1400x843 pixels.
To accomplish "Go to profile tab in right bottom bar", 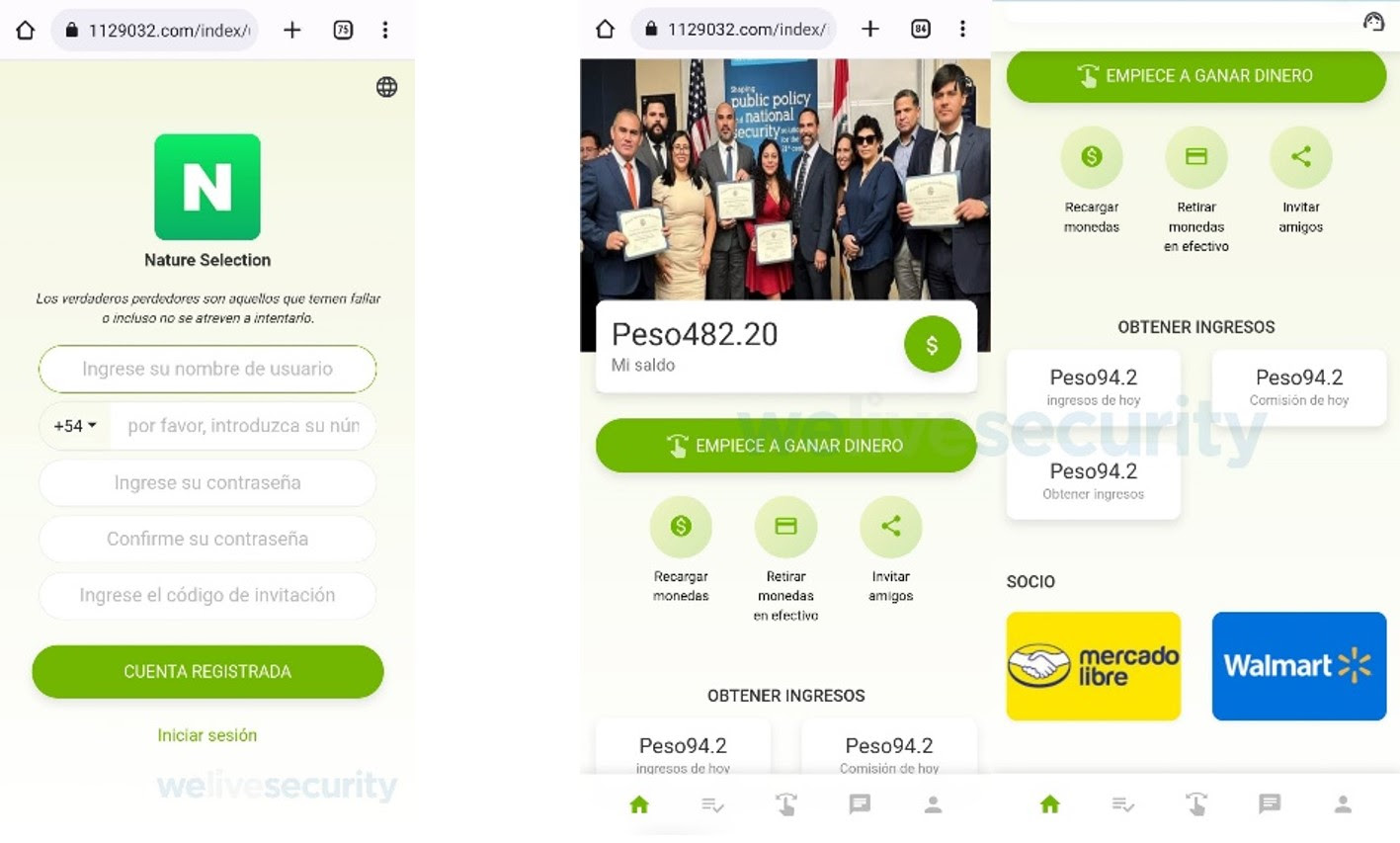I will pyautogui.click(x=1343, y=804).
